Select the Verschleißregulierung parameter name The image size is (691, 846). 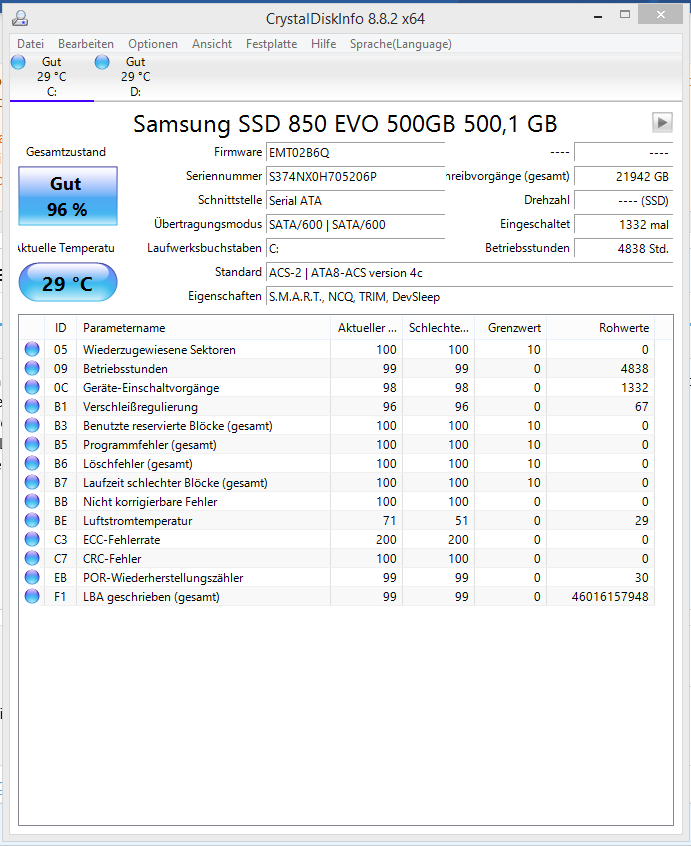(x=140, y=406)
